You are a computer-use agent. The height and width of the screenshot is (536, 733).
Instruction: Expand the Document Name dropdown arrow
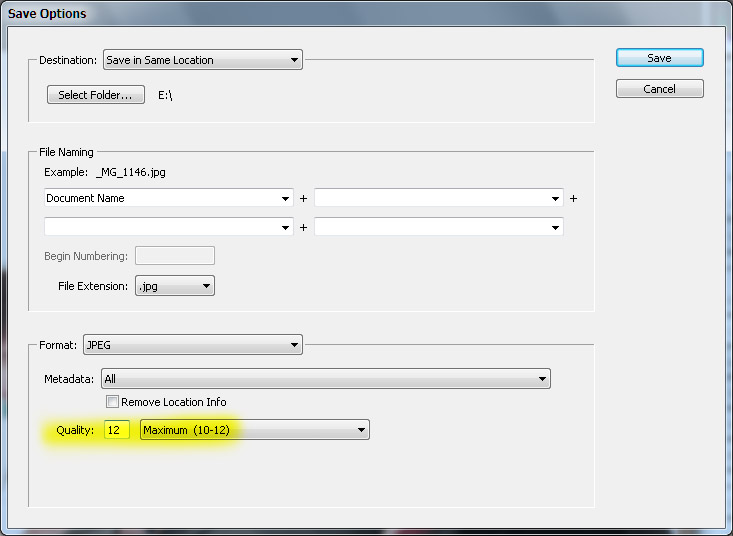286,198
